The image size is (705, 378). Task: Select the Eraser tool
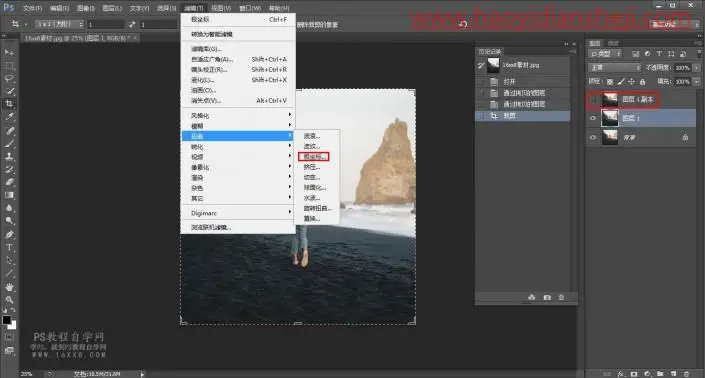point(9,182)
